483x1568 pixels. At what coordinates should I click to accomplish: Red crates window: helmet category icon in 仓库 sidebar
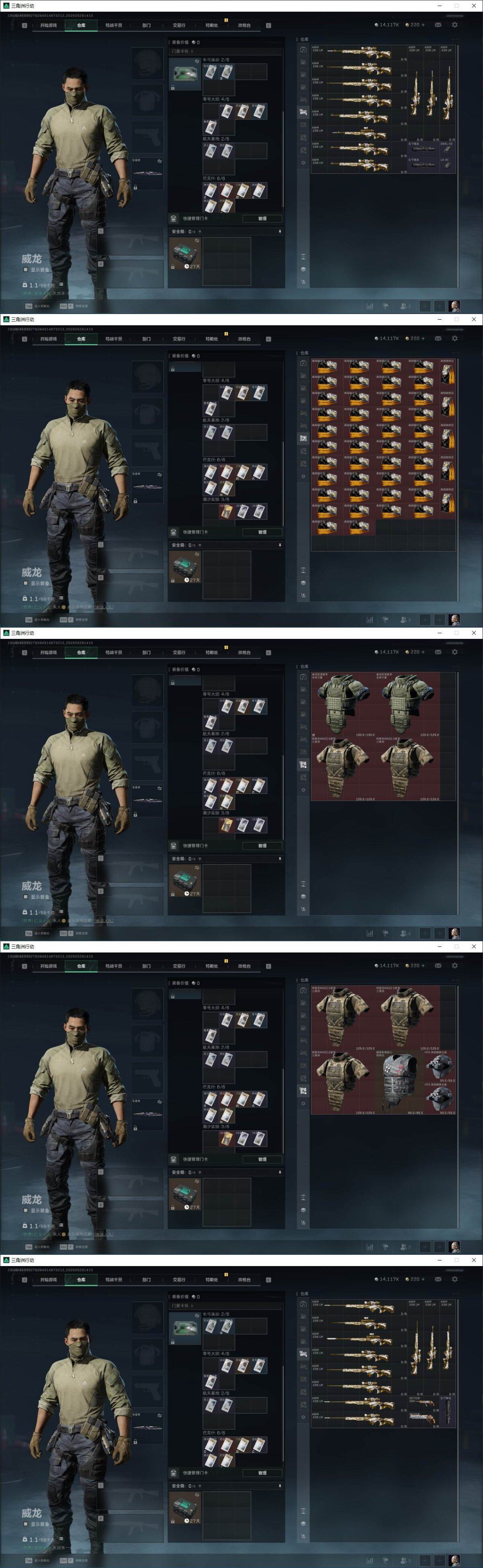click(303, 364)
